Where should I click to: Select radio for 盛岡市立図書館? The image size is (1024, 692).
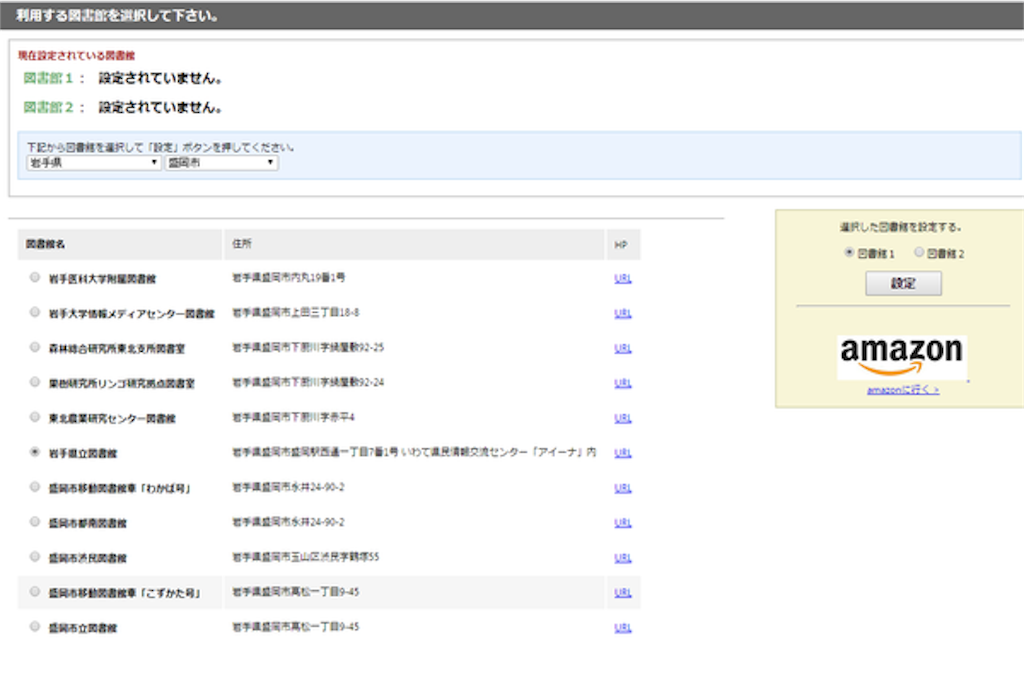[x=35, y=627]
